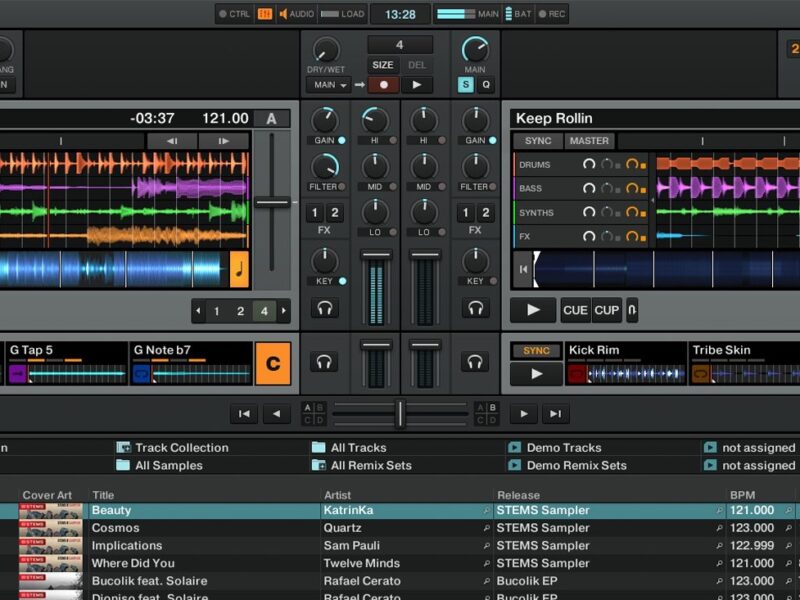The height and width of the screenshot is (600, 800).
Task: Click the magnifier icon next to artist KatrinKa
Action: pos(487,510)
